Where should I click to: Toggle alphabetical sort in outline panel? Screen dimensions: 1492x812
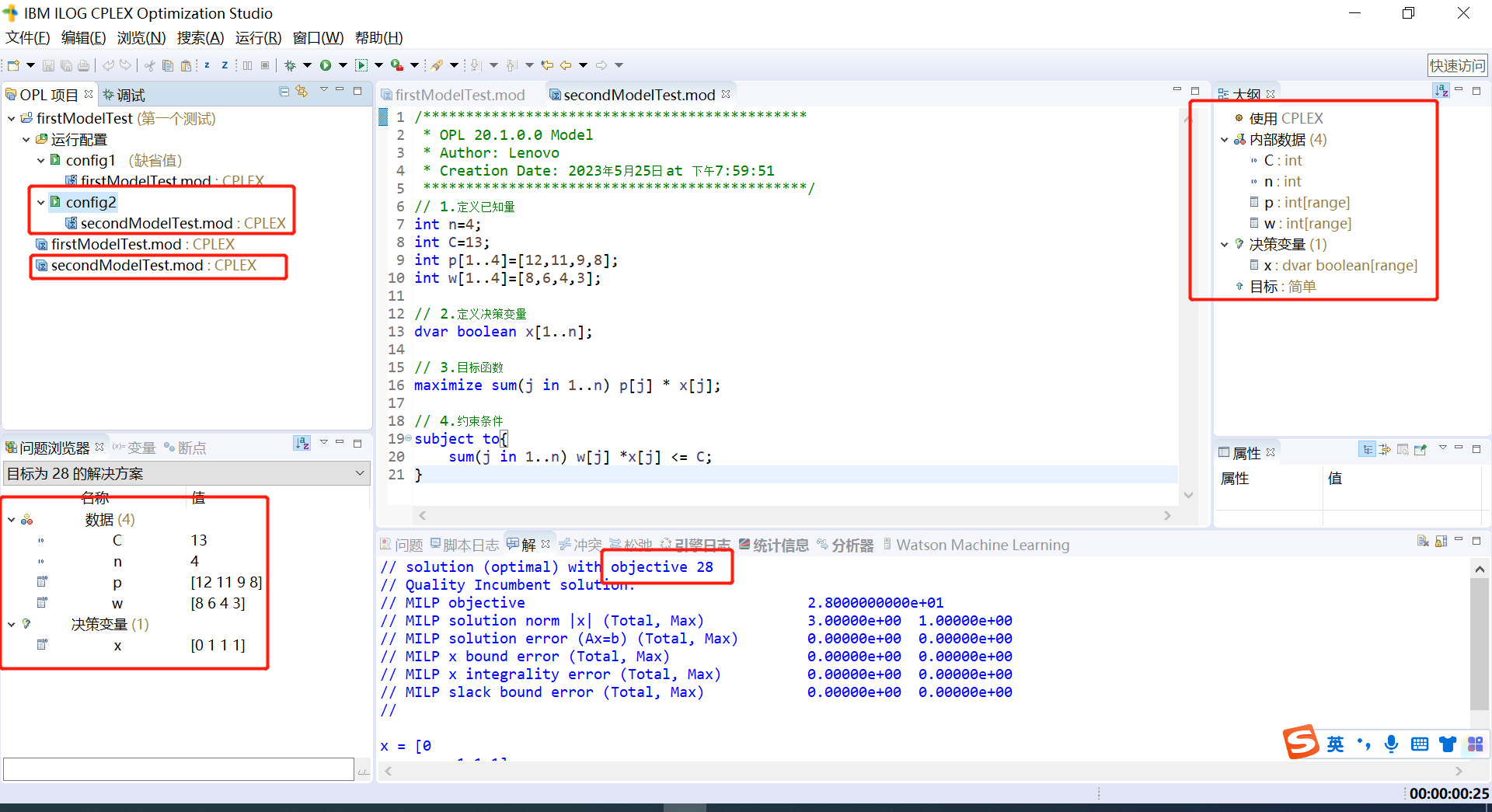[x=1441, y=91]
